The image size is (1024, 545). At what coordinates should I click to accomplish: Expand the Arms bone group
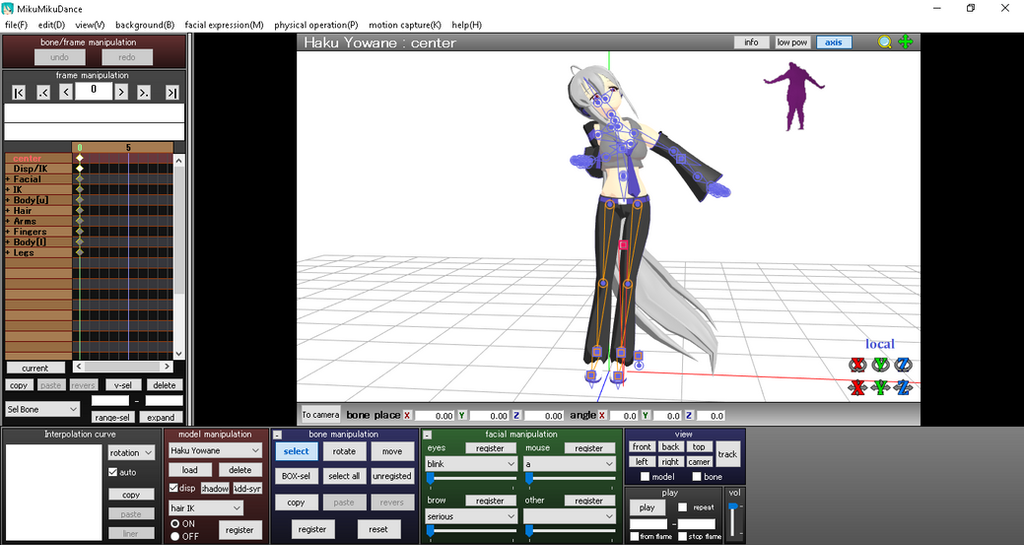[8, 221]
